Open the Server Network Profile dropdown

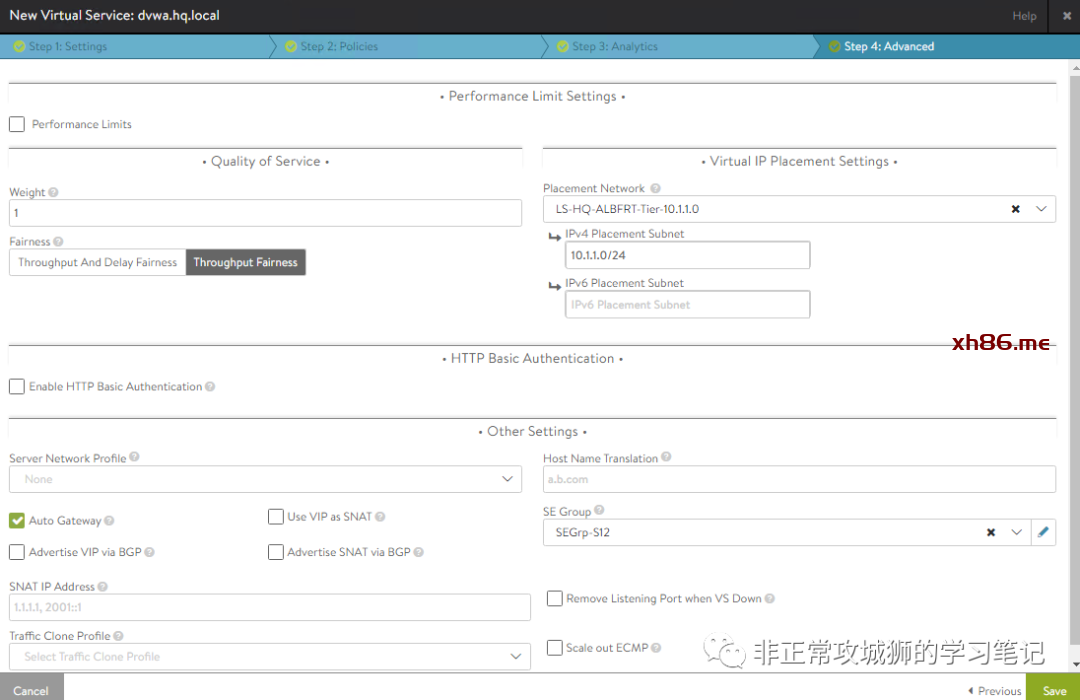click(265, 480)
